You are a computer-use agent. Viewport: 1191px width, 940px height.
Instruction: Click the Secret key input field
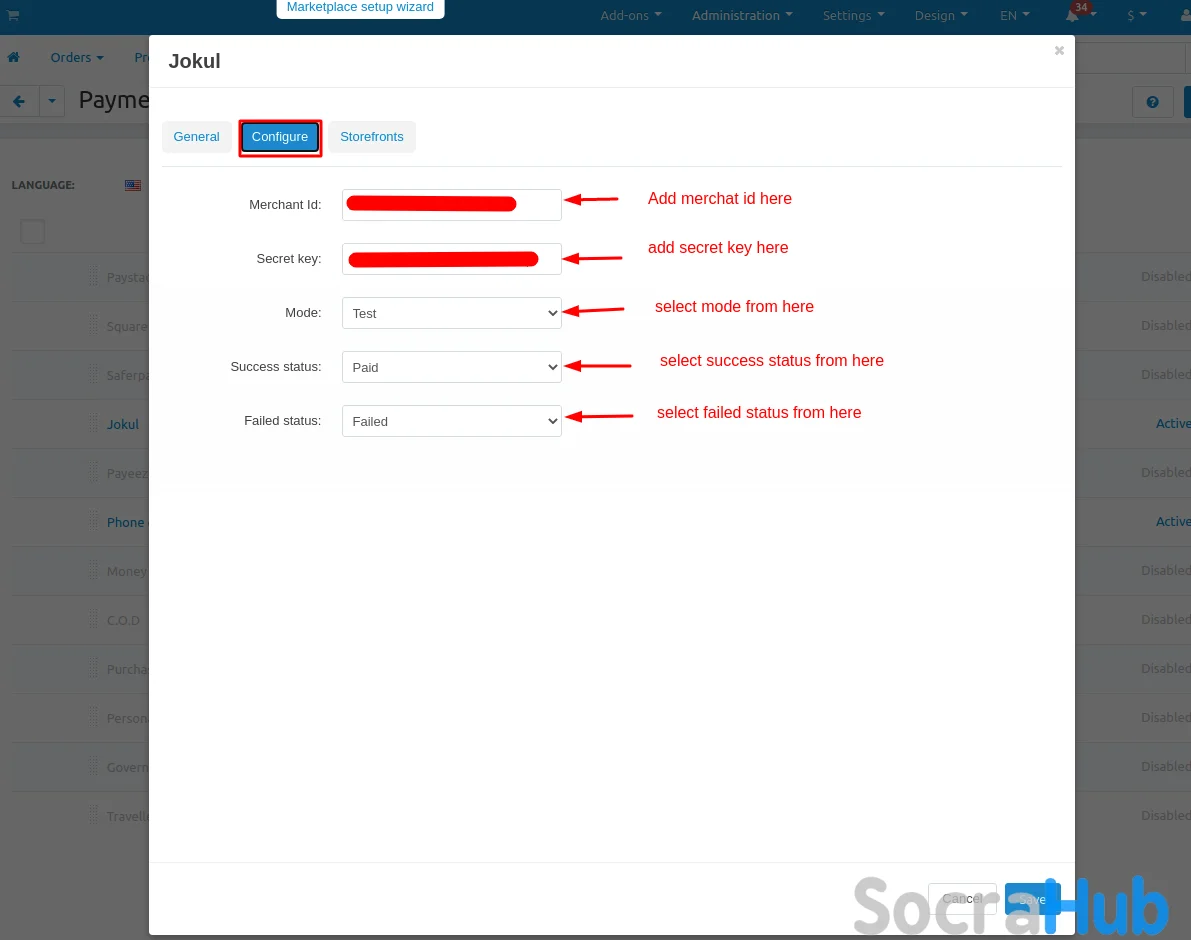(x=451, y=258)
